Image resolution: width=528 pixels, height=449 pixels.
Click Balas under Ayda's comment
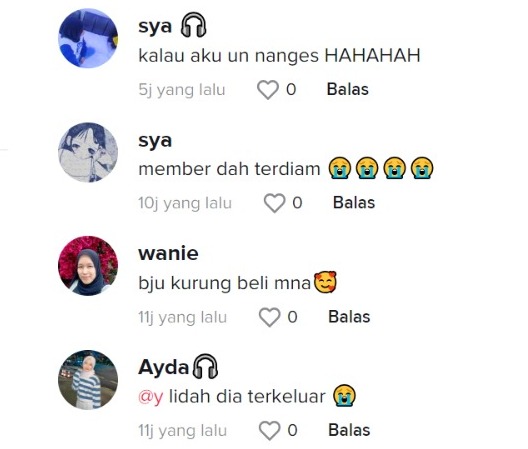(x=349, y=430)
